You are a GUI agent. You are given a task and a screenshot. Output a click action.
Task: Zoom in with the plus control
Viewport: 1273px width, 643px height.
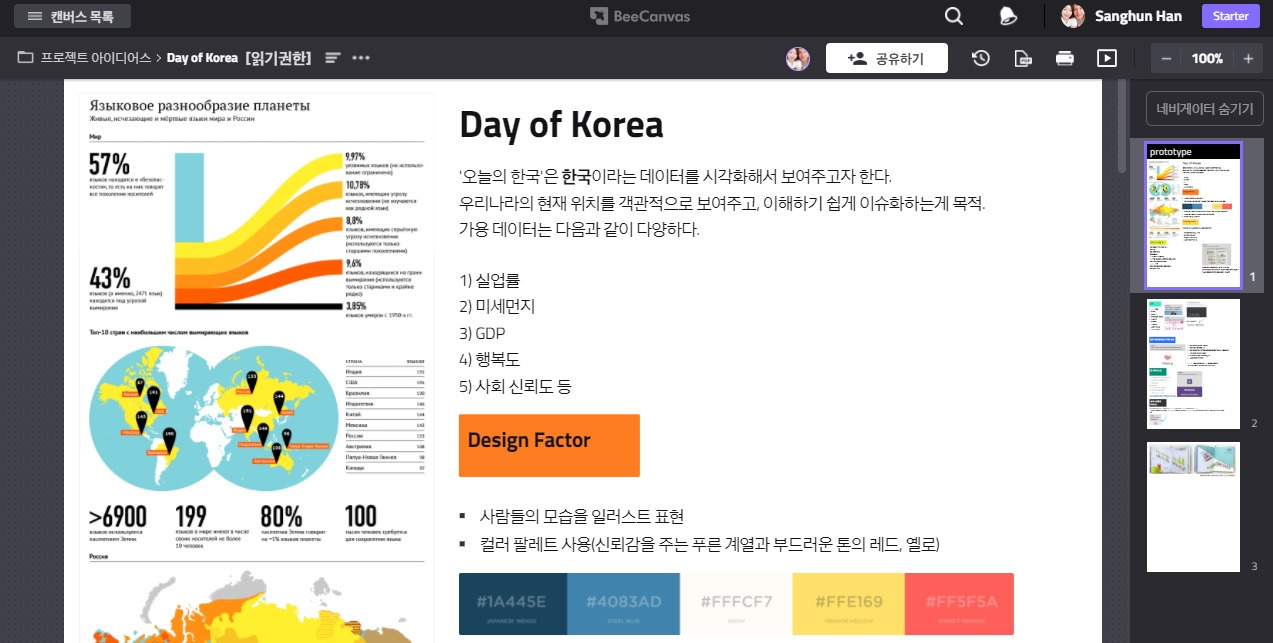tap(1248, 58)
